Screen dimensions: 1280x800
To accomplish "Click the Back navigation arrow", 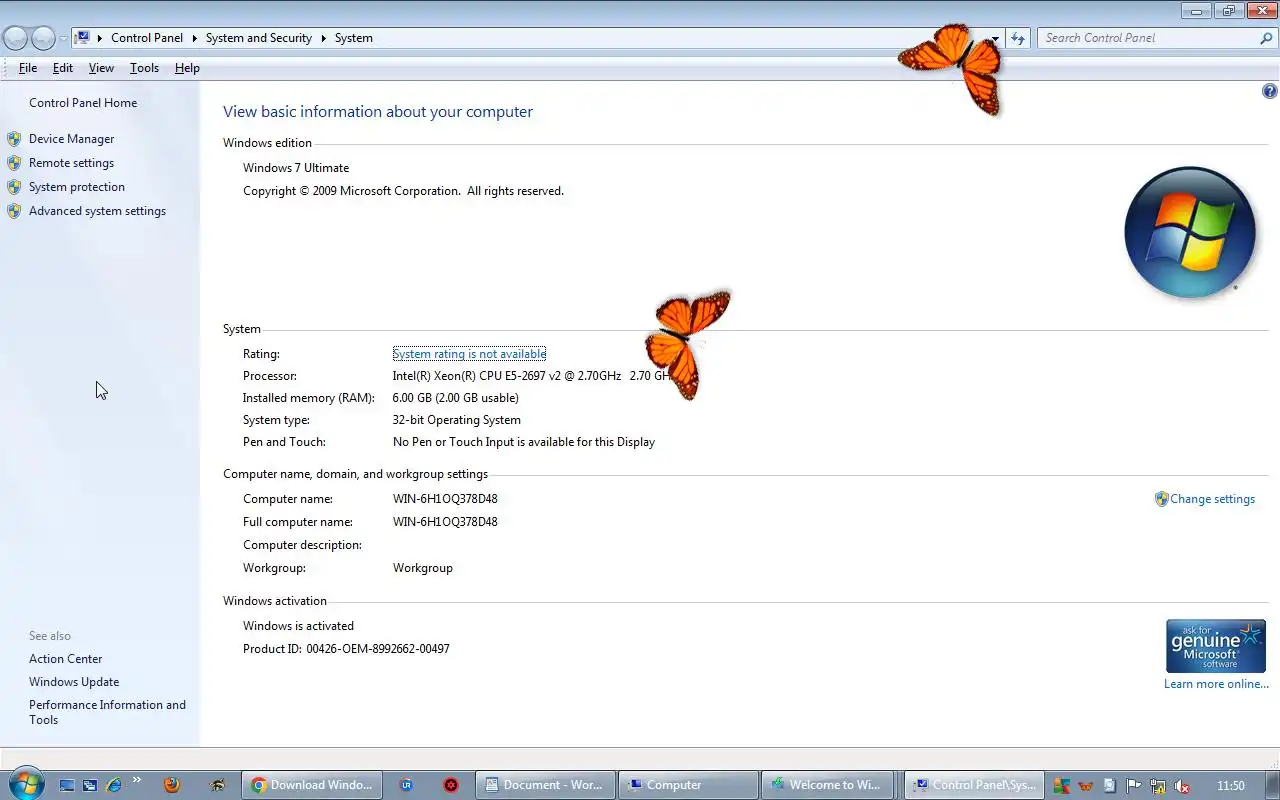I will [15, 38].
